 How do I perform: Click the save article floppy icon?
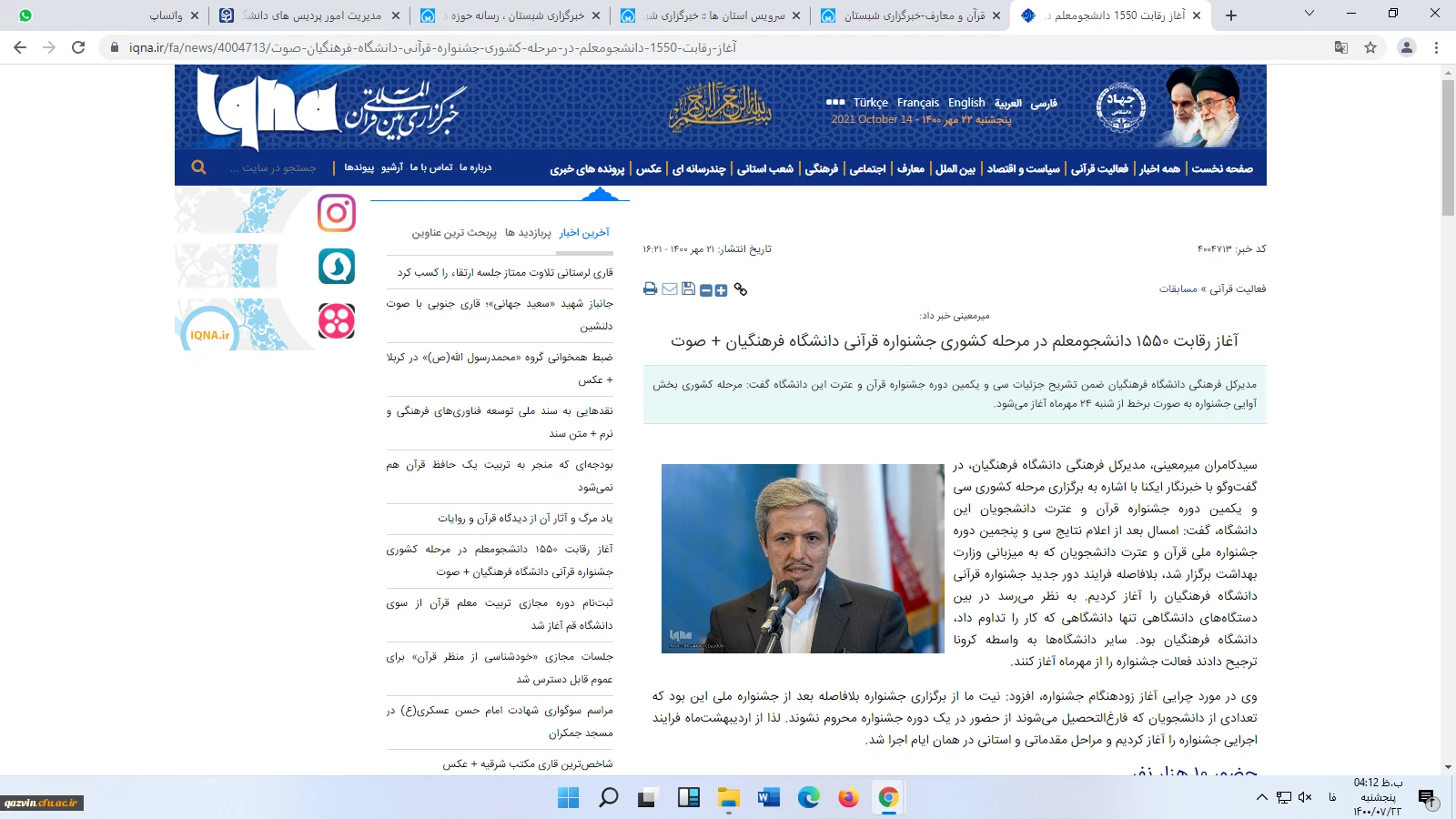point(688,289)
